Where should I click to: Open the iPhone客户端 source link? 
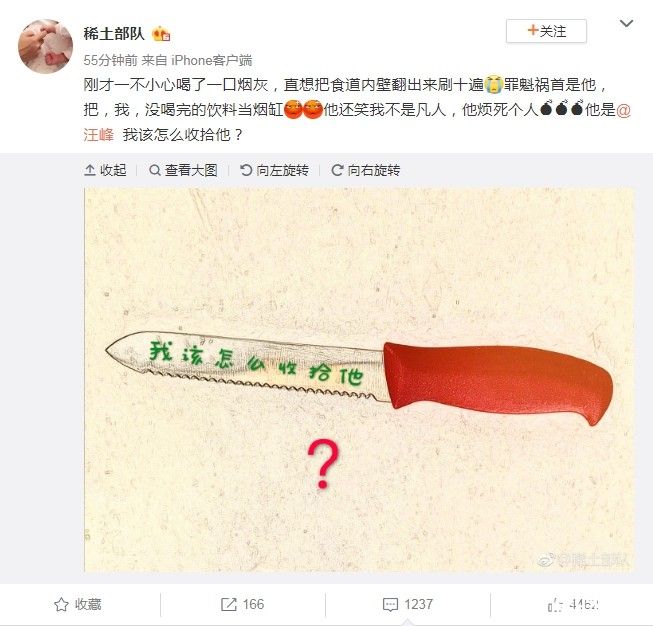211,60
